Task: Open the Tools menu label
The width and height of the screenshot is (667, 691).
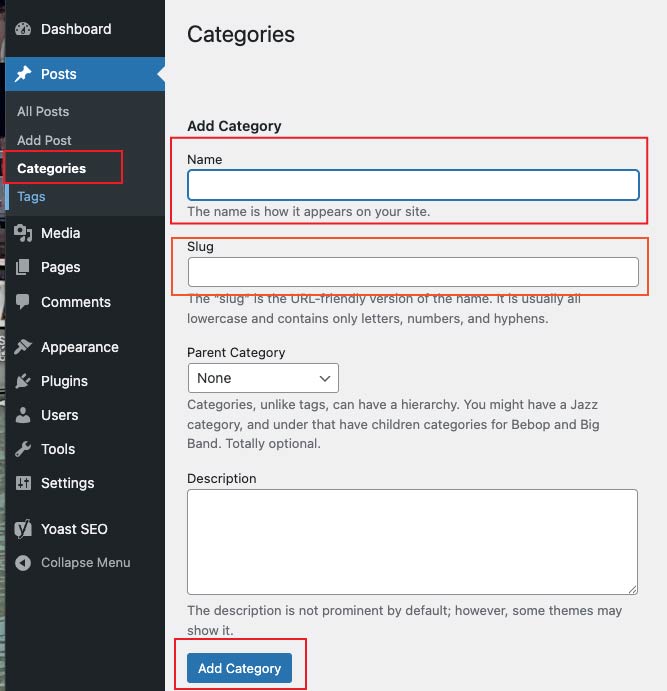Action: [x=58, y=449]
